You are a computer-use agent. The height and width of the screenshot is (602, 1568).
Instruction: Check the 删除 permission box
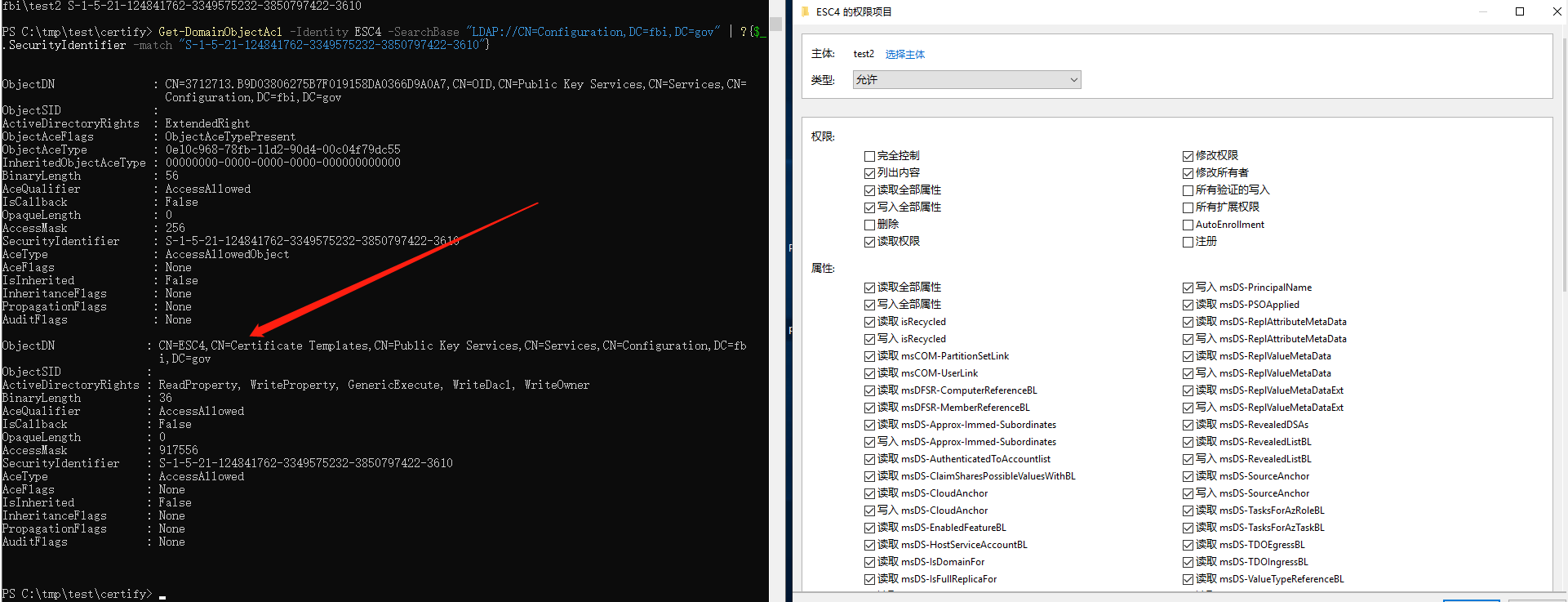(x=869, y=225)
